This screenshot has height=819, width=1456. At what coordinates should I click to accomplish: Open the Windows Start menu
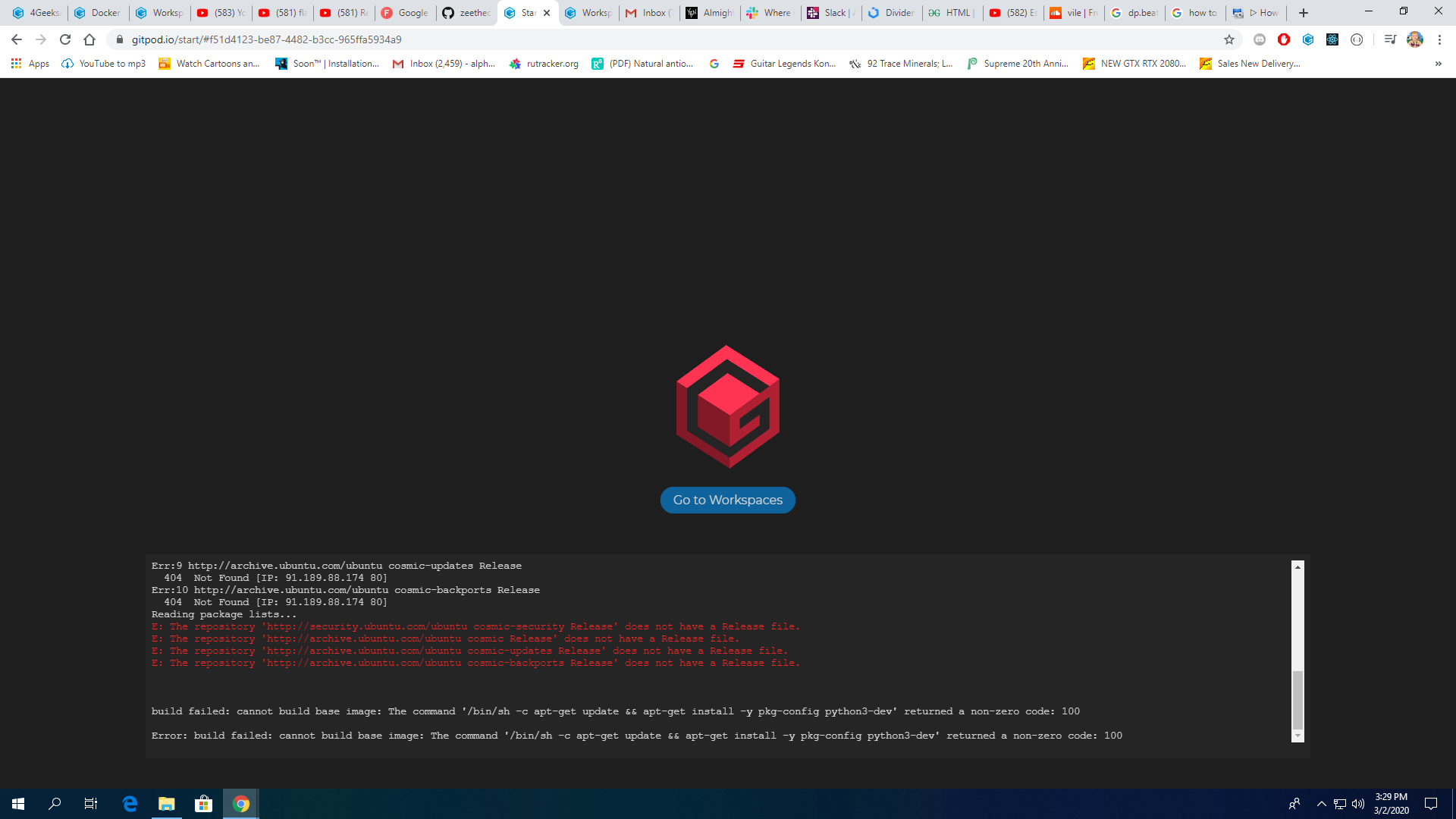(x=18, y=804)
